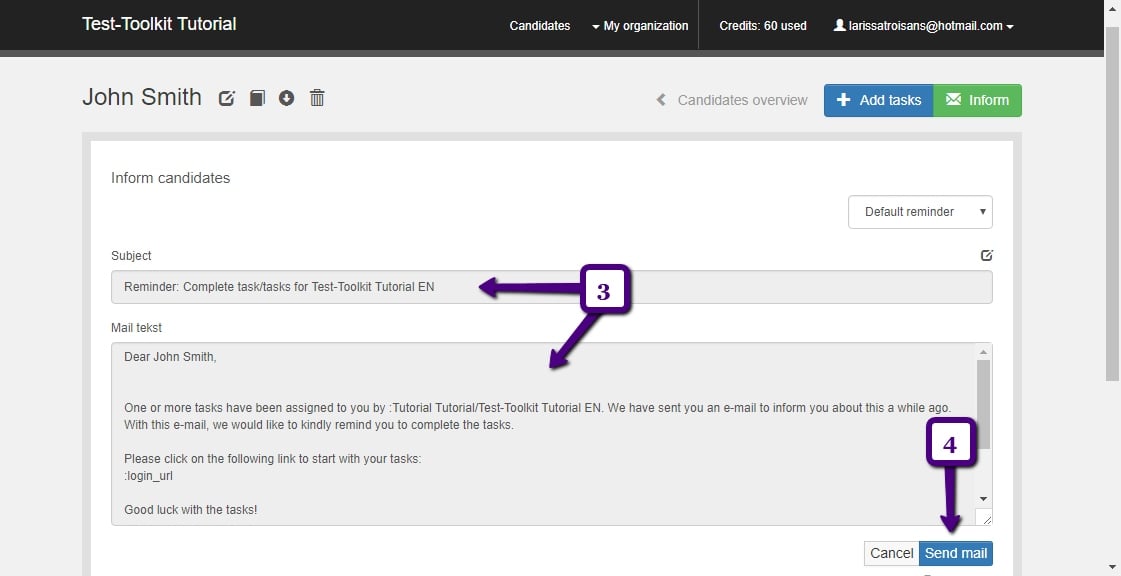Click the Add tasks button
Image resolution: width=1121 pixels, height=576 pixels.
(879, 100)
